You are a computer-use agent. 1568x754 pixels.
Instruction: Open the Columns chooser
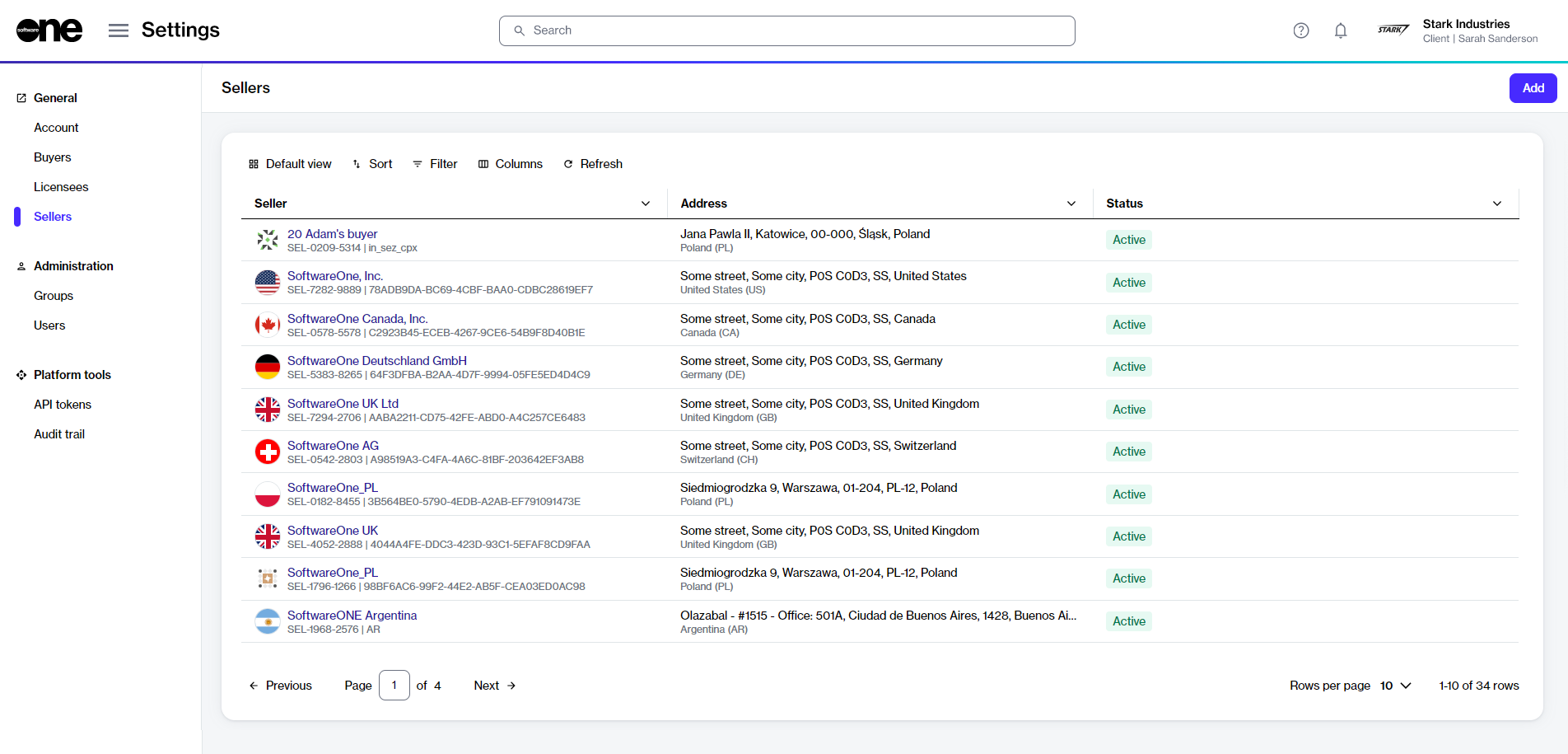coord(511,164)
